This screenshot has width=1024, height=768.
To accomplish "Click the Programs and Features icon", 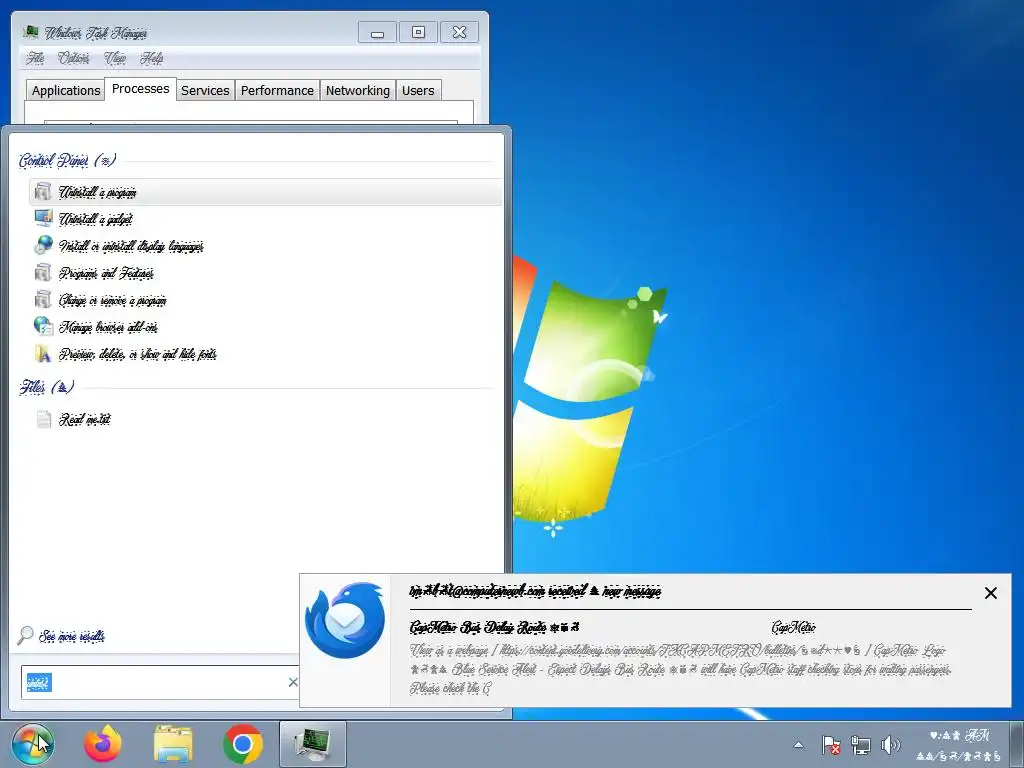I will point(43,272).
